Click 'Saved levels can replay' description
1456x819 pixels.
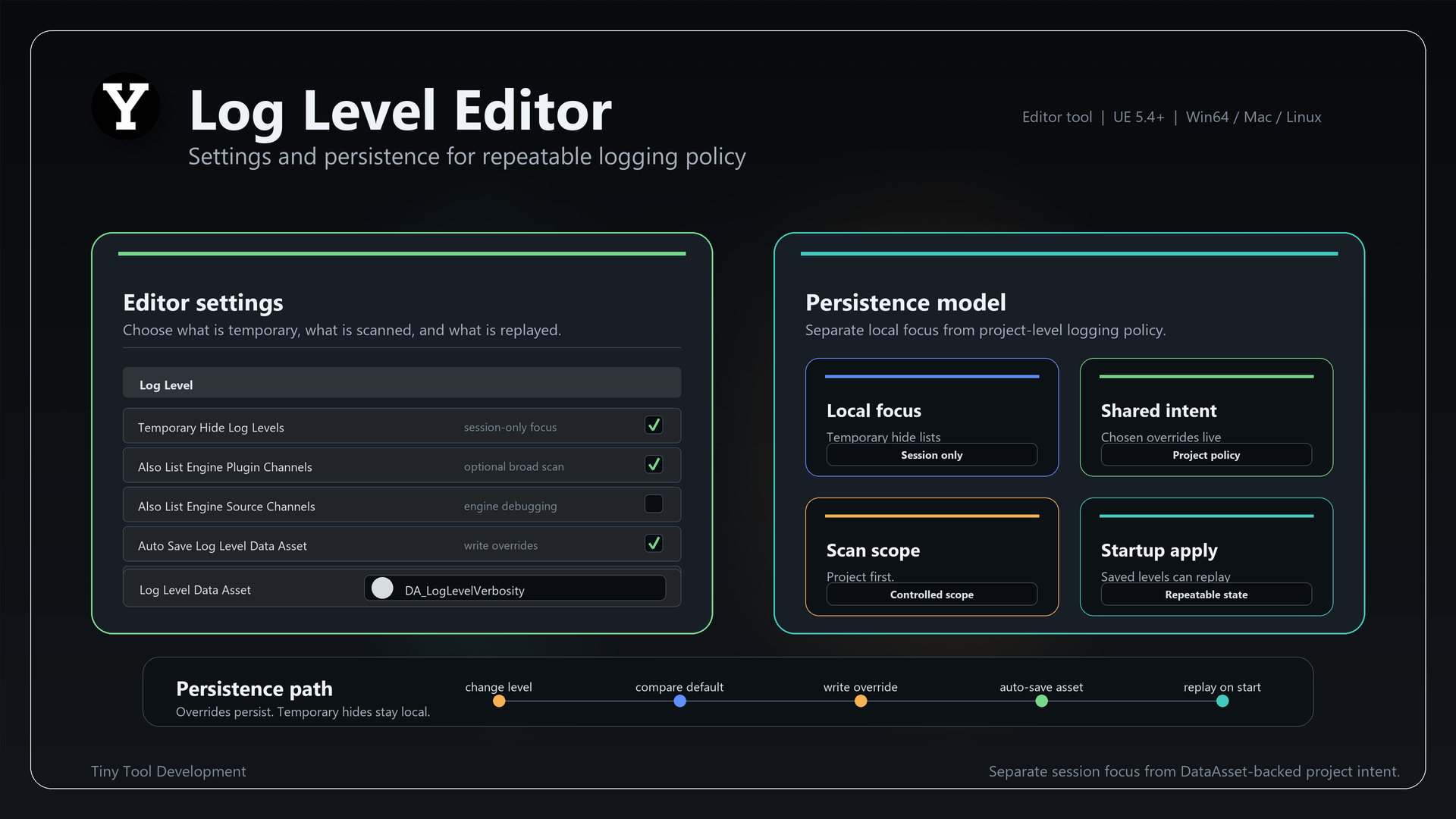coord(1166,576)
